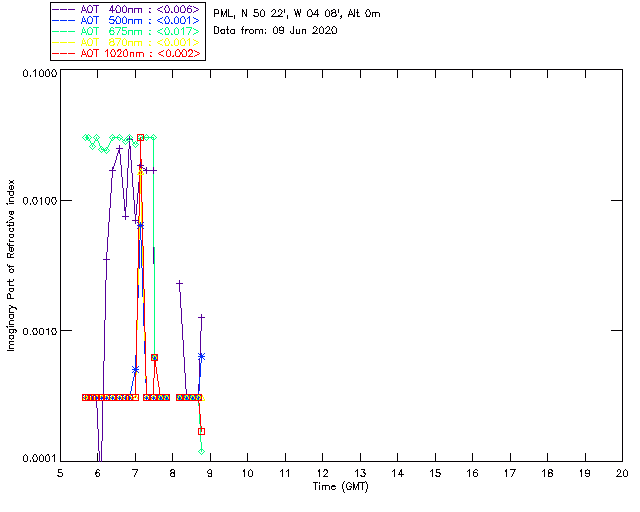Click the AOT 870nm legend entry
The width and height of the screenshot is (640, 512).
(x=128, y=42)
